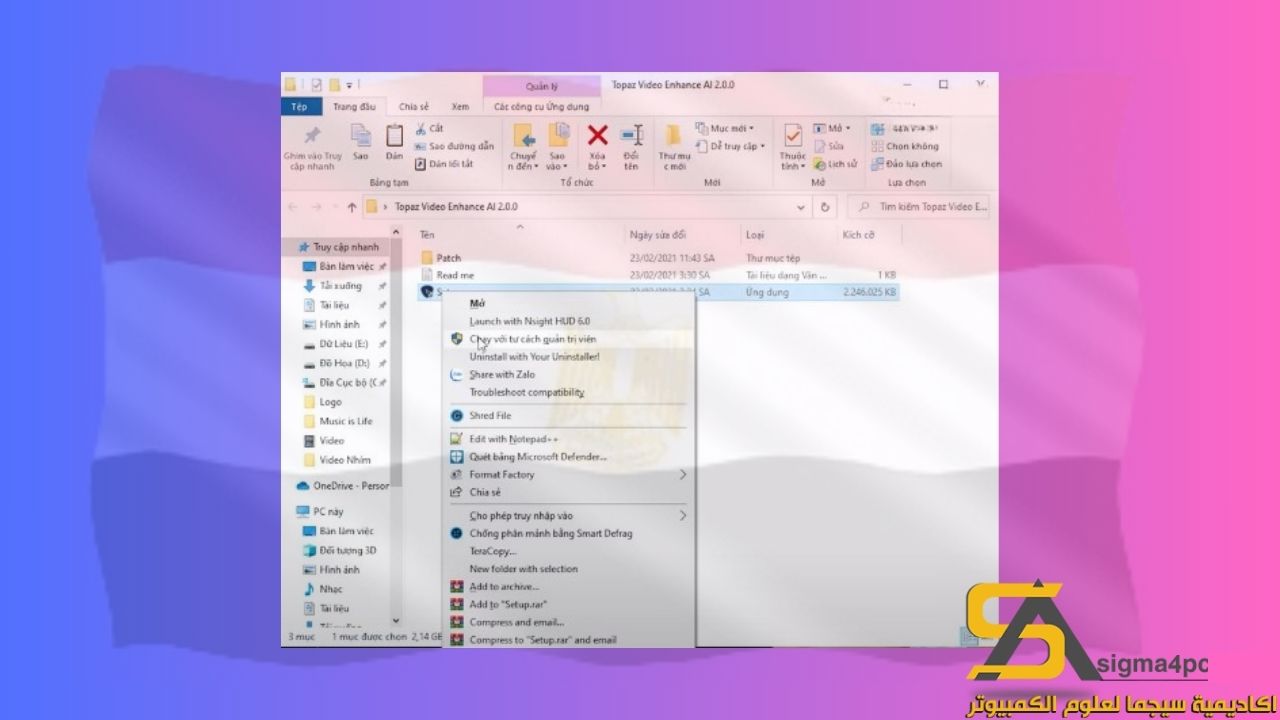Viewport: 1280px width, 720px height.
Task: Click the red X Xóa bỏ icon
Action: coord(597,135)
